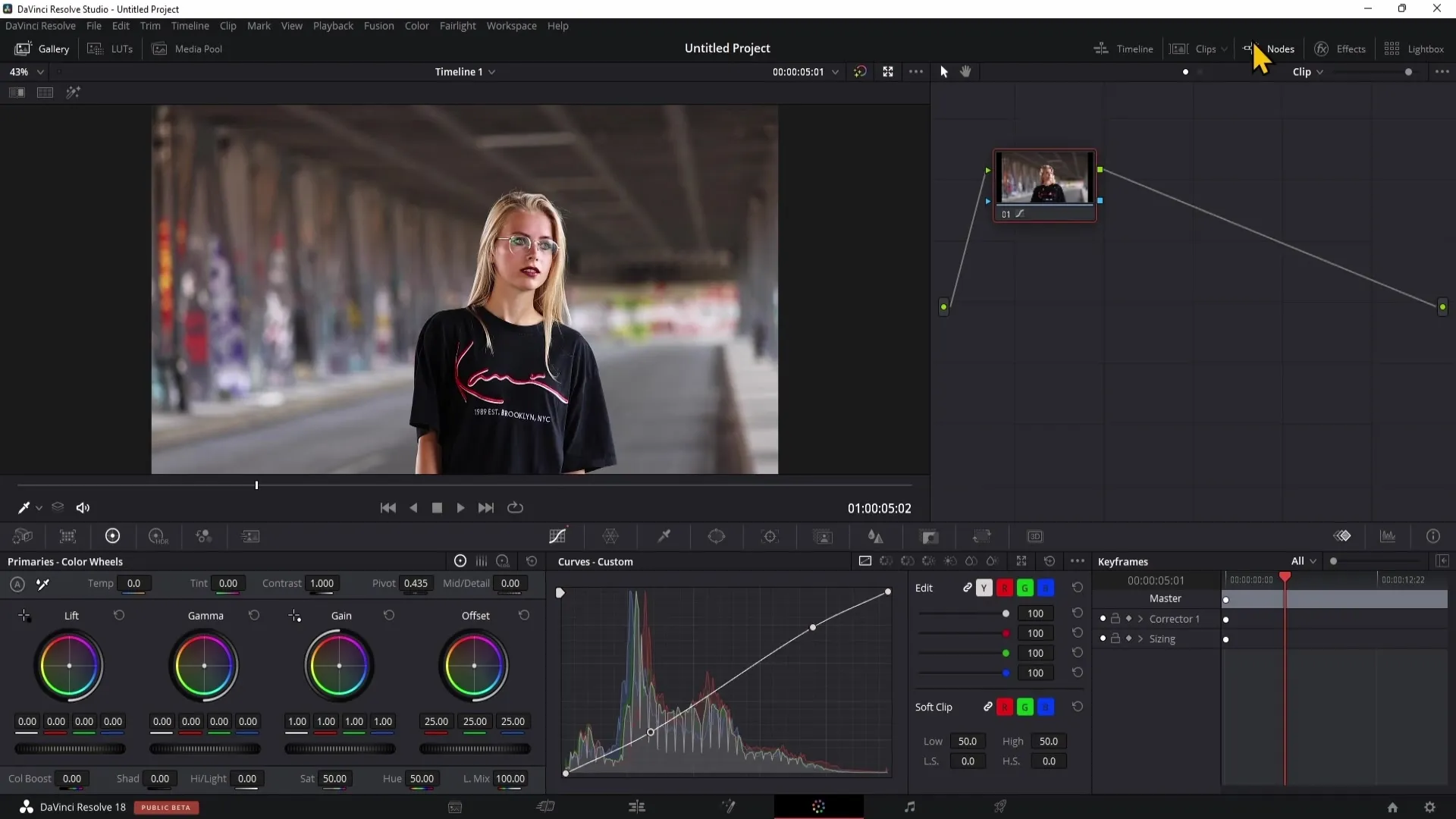Open the Clips panel dropdown arrow

[1224, 49]
